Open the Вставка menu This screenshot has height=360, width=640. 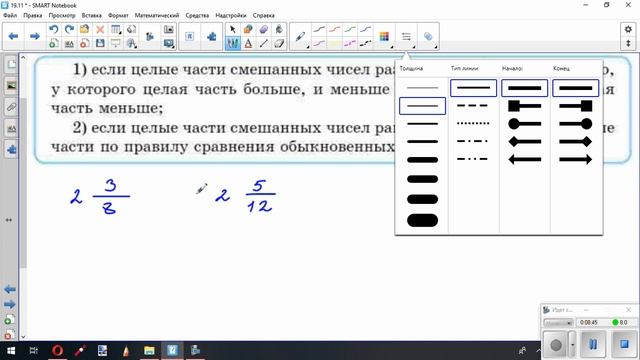pos(91,16)
